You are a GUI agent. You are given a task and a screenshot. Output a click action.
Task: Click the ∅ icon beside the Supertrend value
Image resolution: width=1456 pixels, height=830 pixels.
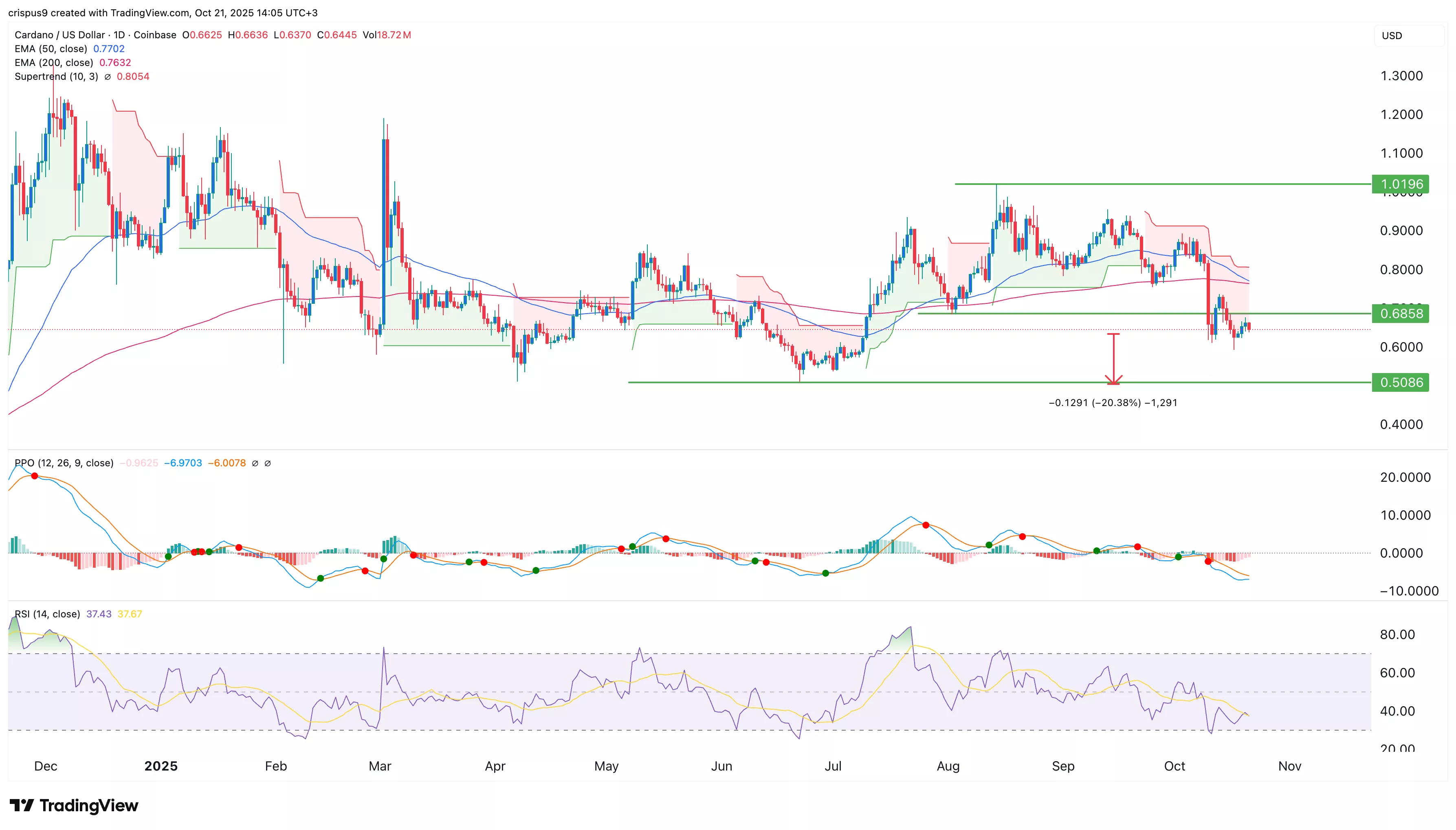108,77
